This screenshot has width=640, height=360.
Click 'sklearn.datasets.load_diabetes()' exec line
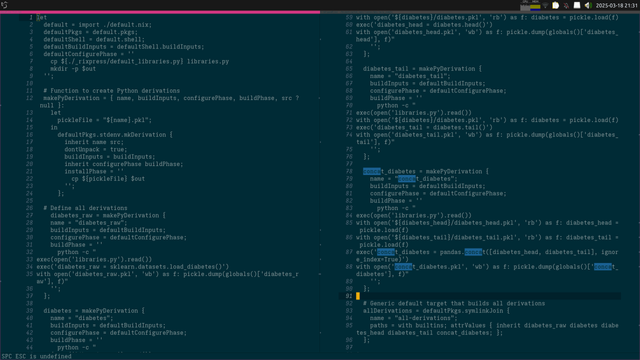133,267
